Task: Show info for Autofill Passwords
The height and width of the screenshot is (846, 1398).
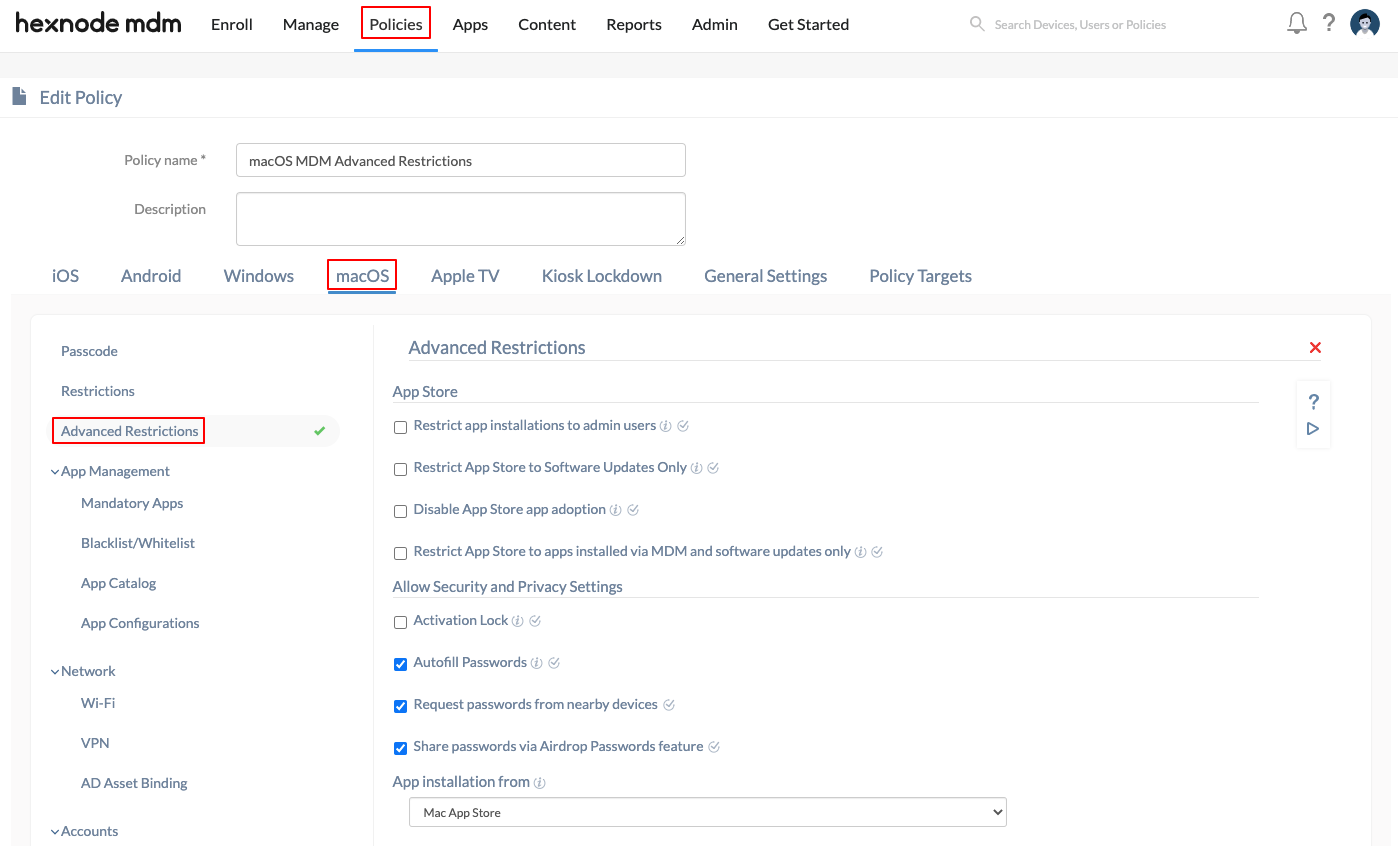Action: [537, 663]
